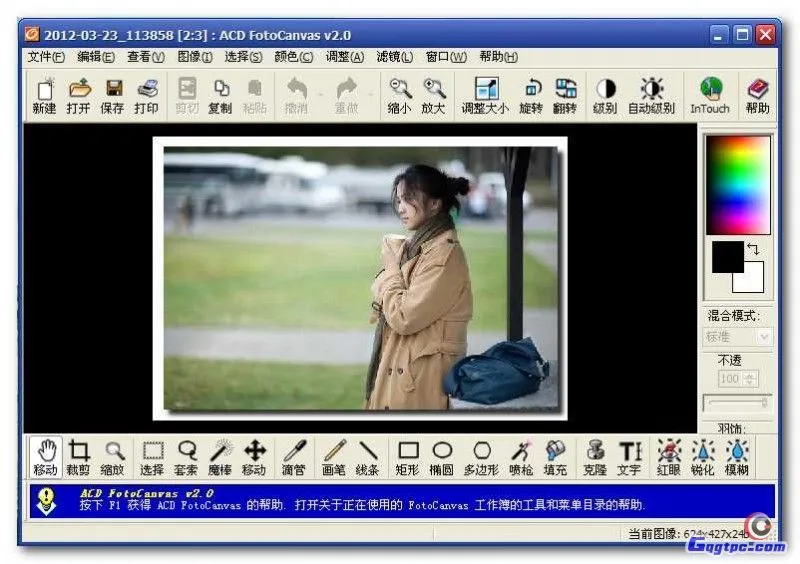Open the 窗口(W) menu
The width and height of the screenshot is (800, 564).
pyautogui.click(x=446, y=57)
